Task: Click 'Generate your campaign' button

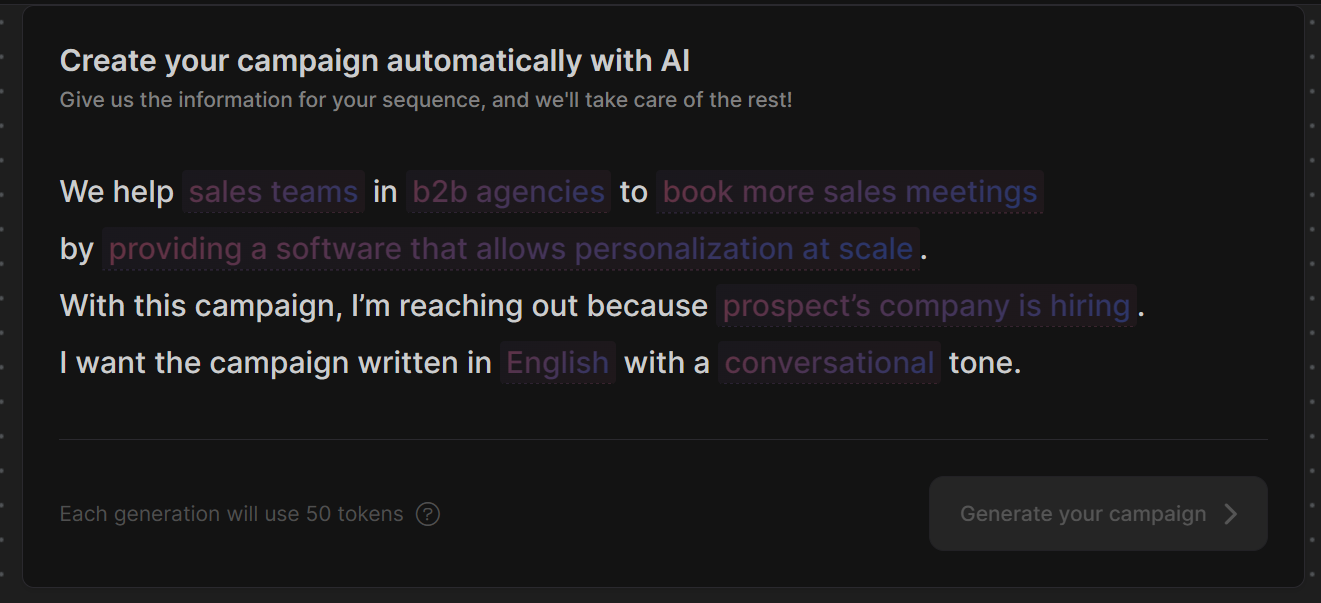Action: (x=1083, y=513)
